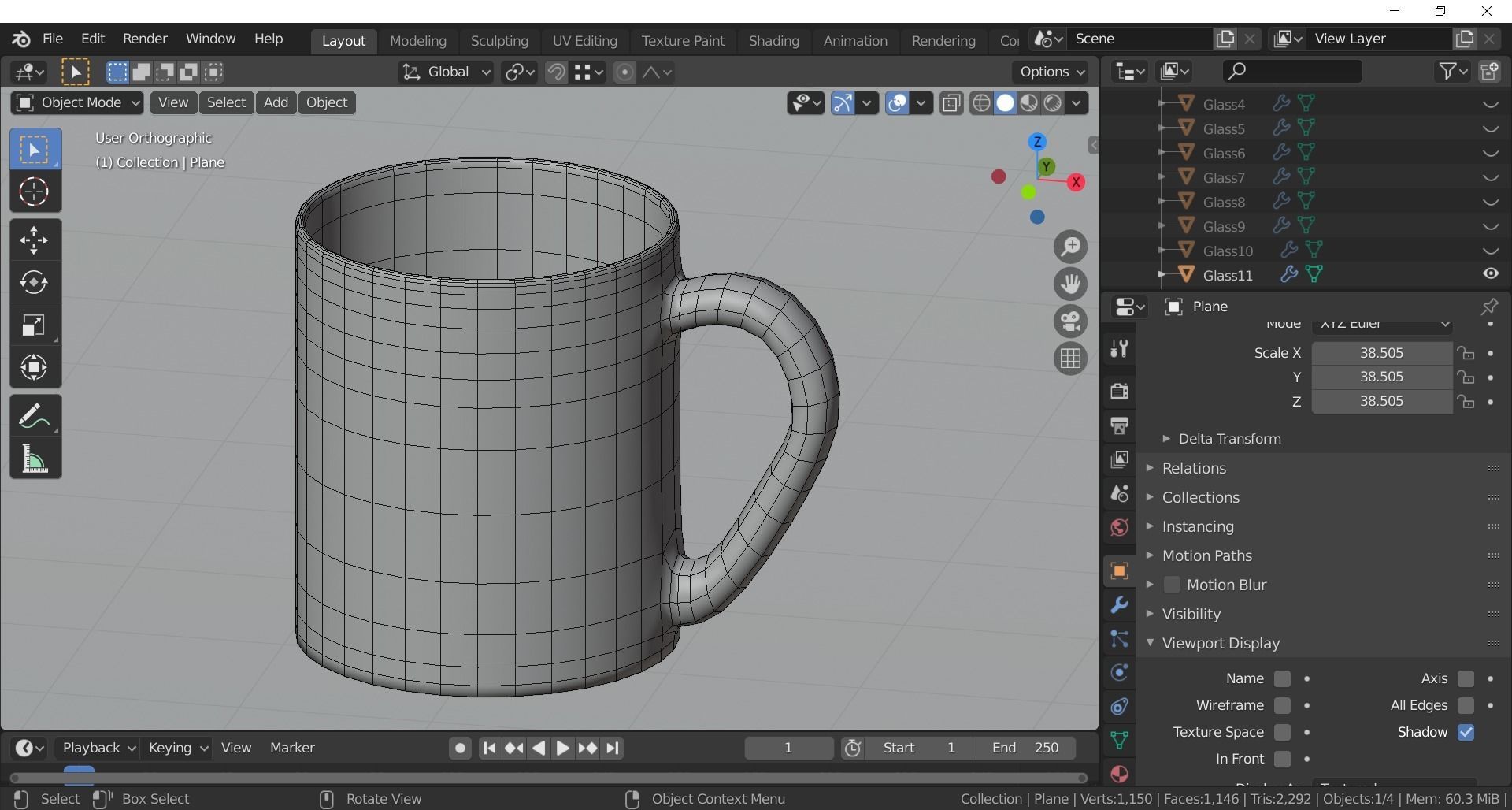Click the Marker button in timeline

point(292,748)
